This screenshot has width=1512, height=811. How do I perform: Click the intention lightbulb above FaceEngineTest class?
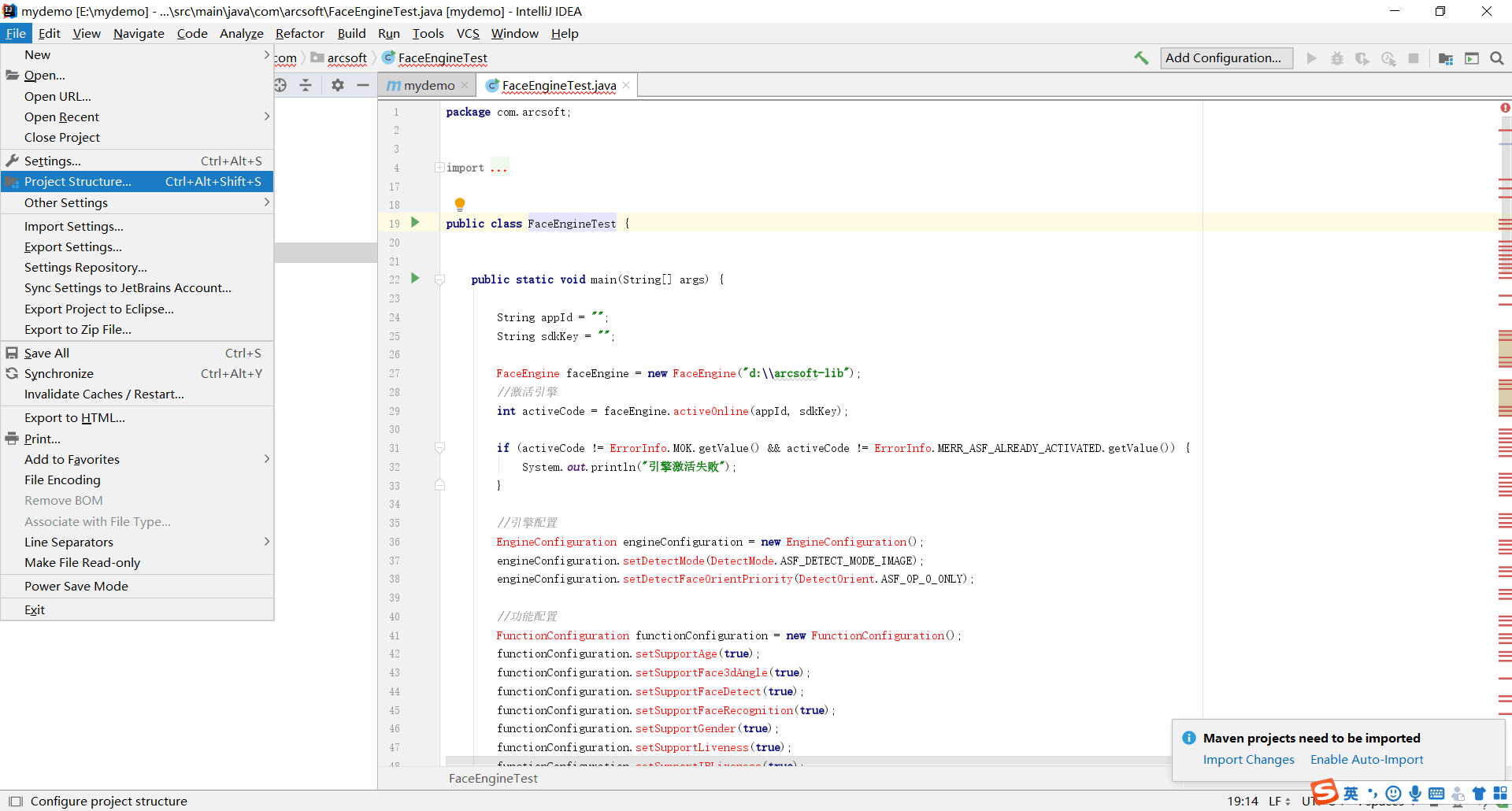click(460, 204)
